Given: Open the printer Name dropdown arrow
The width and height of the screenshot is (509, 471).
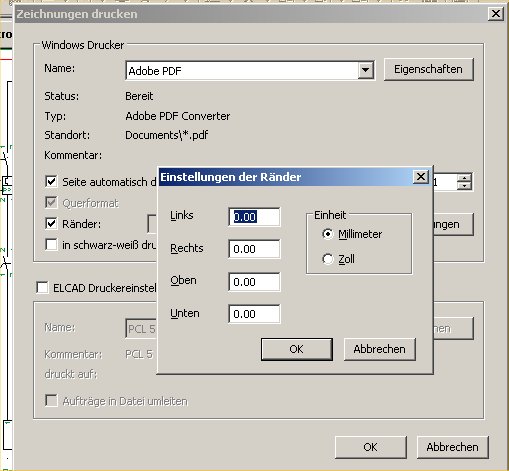Looking at the screenshot, I should point(366,70).
